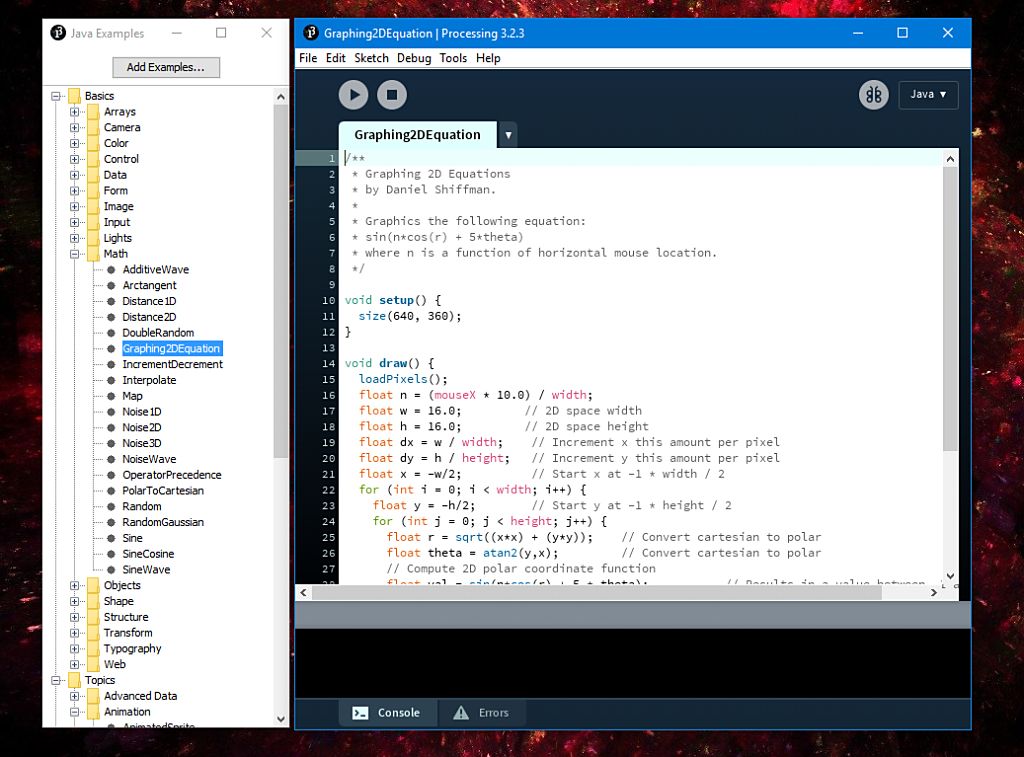Viewport: 1024px width, 757px height.
Task: Expand the Camera folder
Action: click(x=74, y=127)
